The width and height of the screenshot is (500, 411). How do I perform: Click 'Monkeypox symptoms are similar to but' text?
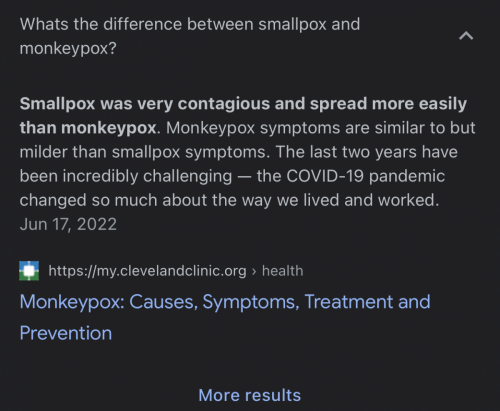tap(321, 128)
